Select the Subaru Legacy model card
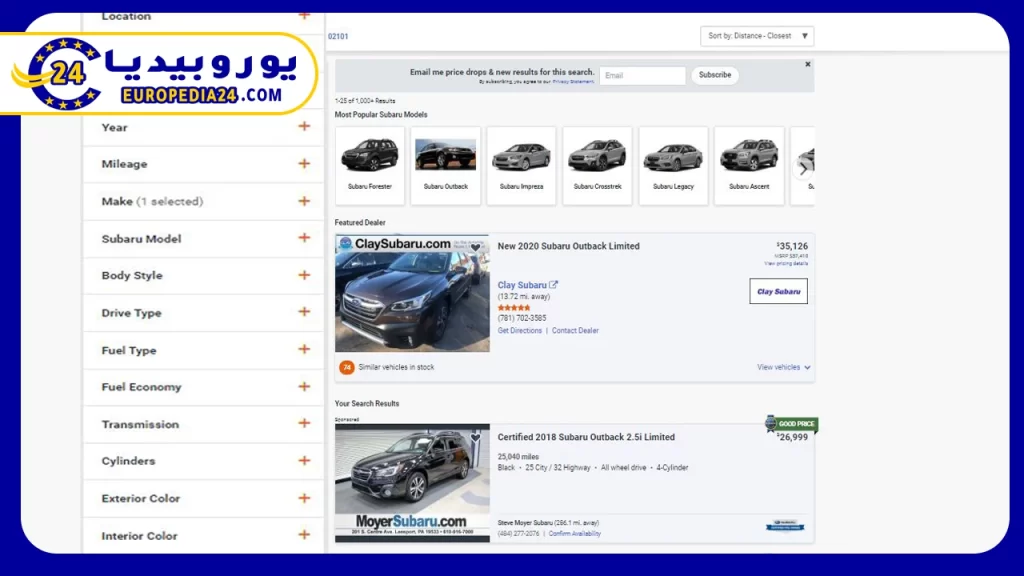Image resolution: width=1024 pixels, height=576 pixels. click(x=673, y=166)
